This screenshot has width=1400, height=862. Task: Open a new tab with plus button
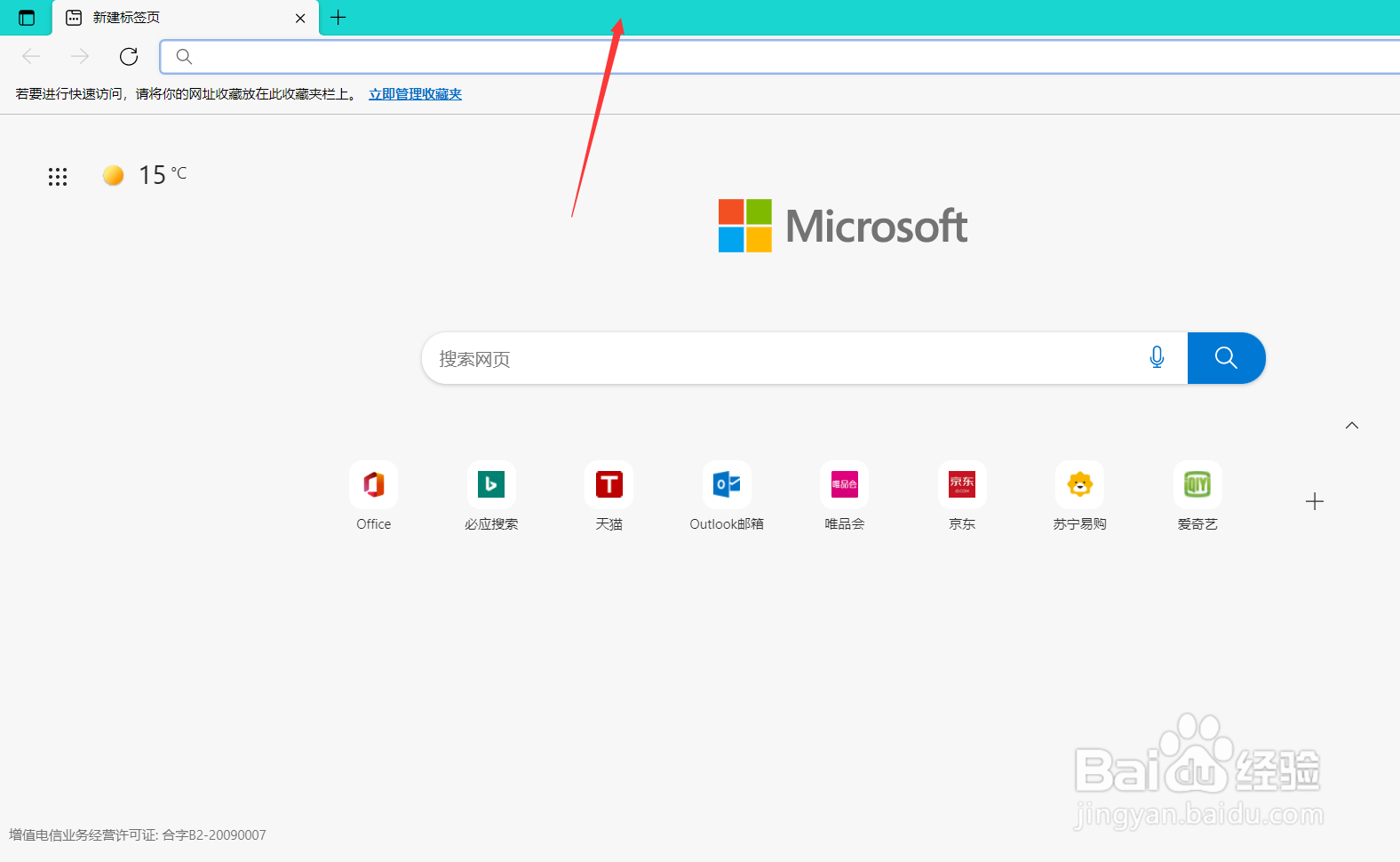tap(338, 17)
